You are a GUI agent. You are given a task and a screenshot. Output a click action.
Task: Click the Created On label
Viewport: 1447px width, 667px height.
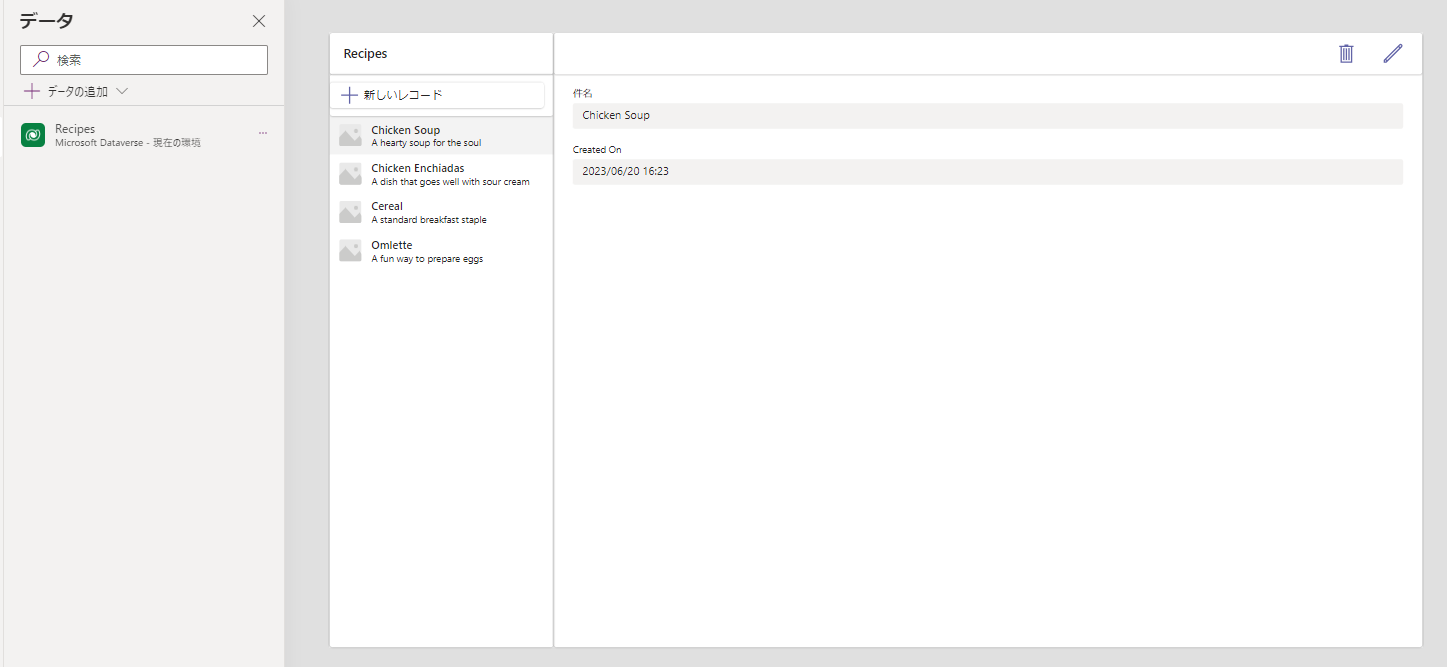tap(597, 150)
